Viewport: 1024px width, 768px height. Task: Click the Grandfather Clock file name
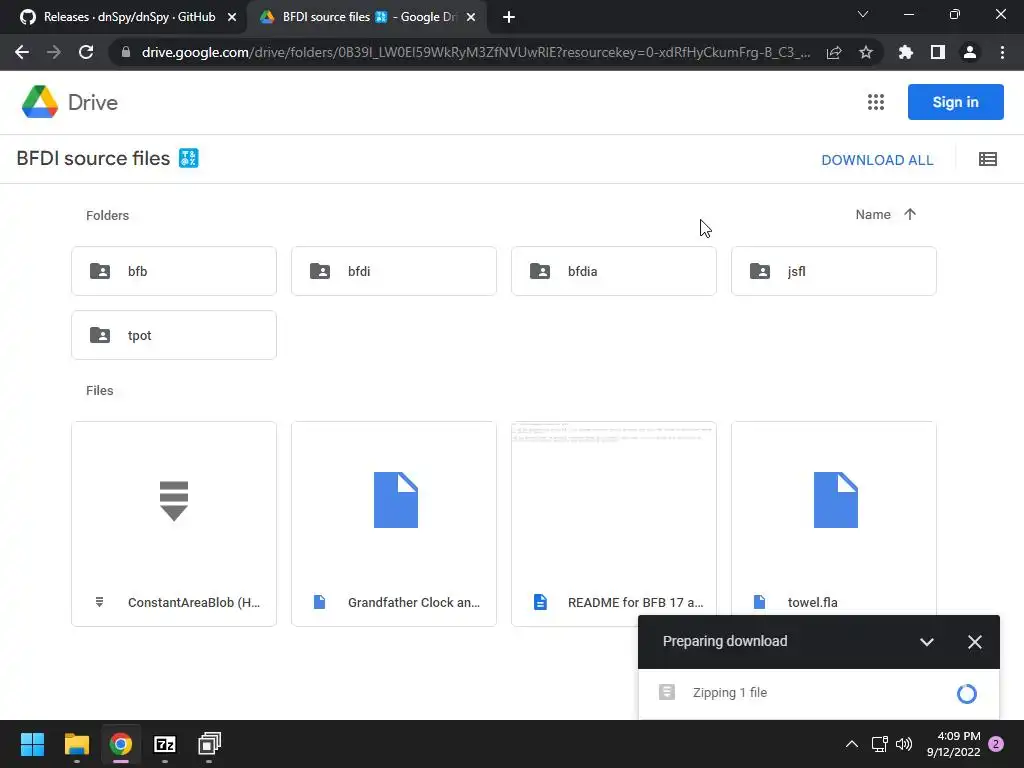pyautogui.click(x=414, y=602)
